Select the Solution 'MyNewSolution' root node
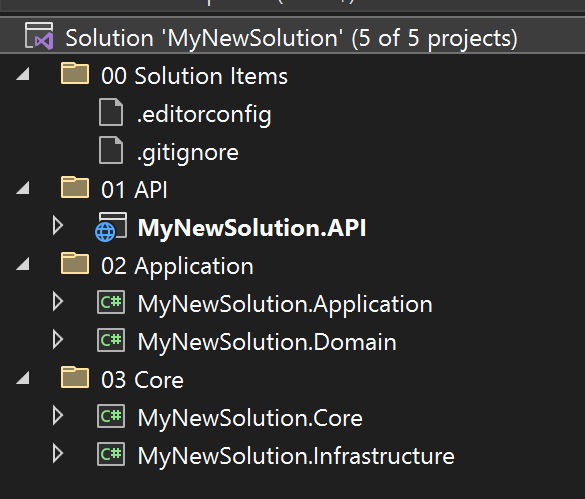Image resolution: width=585 pixels, height=499 pixels. click(292, 37)
